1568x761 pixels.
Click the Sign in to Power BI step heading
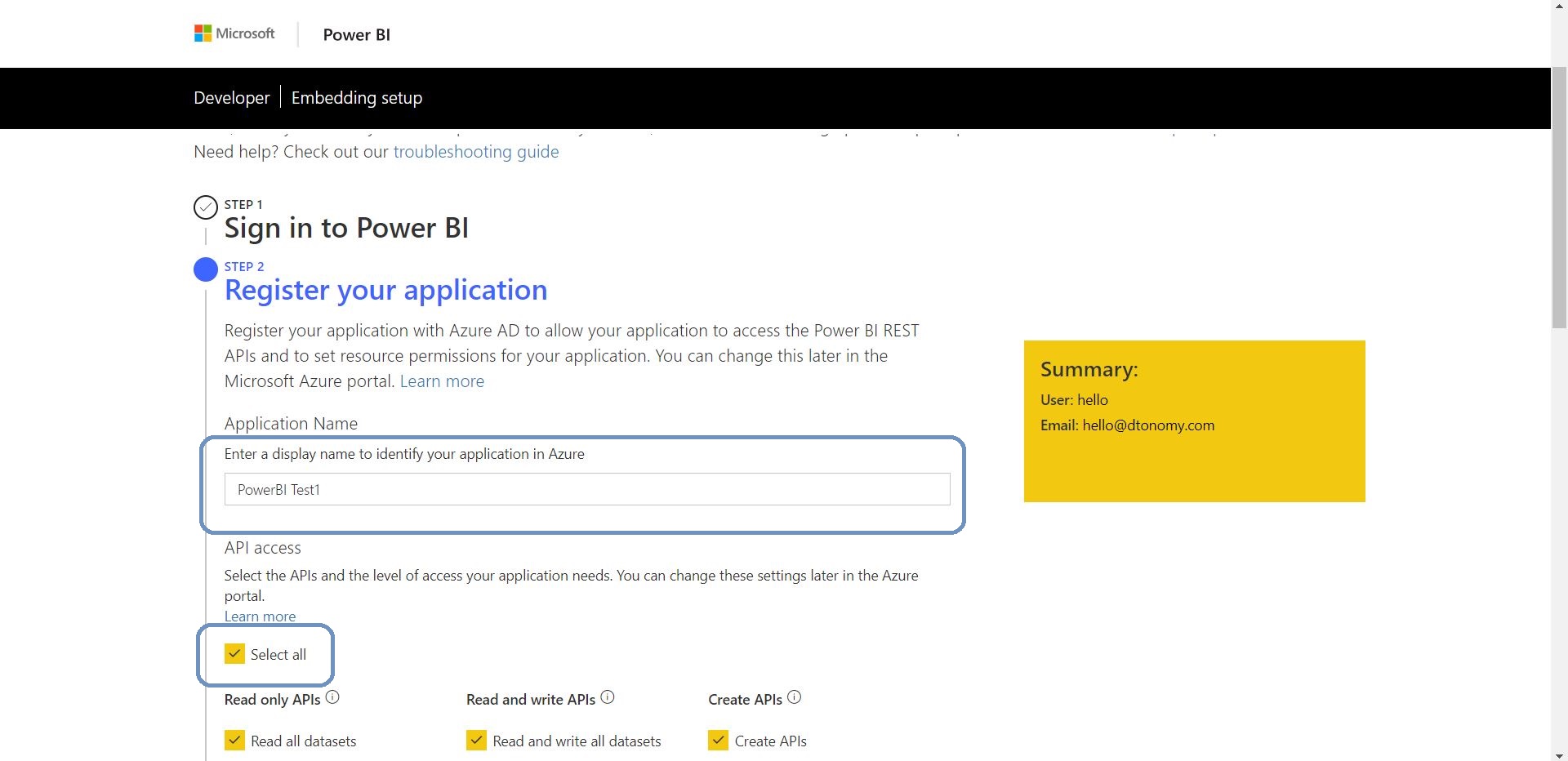point(346,228)
